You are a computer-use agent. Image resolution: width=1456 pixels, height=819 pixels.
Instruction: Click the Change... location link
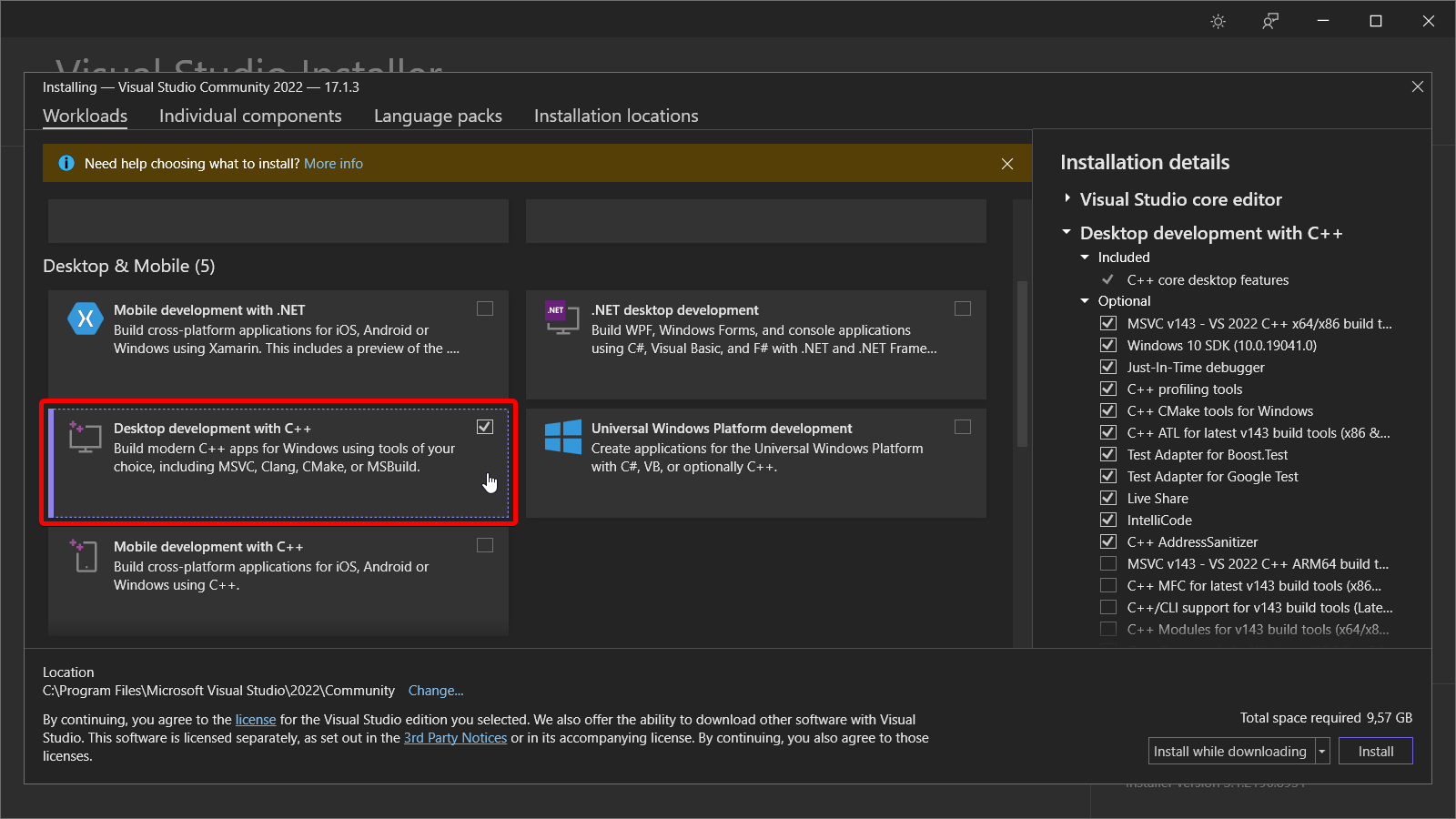click(436, 691)
